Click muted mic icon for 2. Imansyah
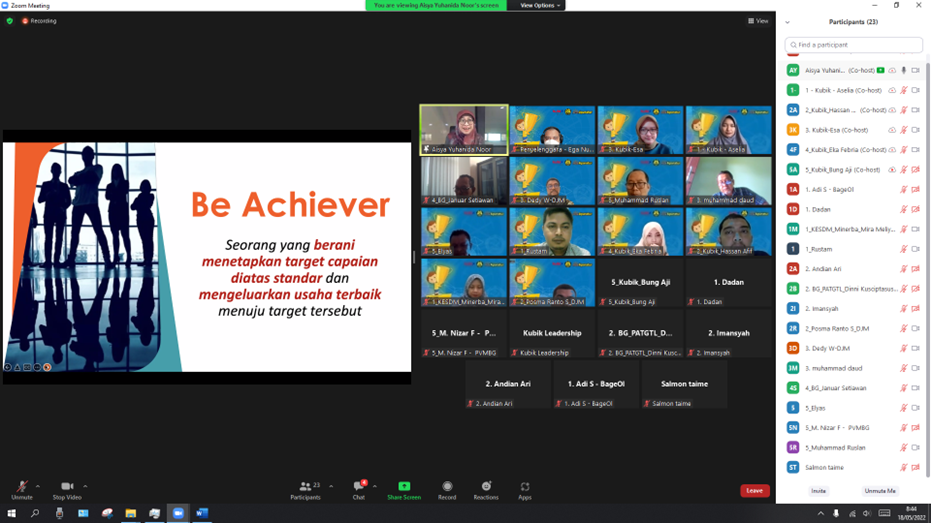Screen dimensions: 931x523 (904, 309)
